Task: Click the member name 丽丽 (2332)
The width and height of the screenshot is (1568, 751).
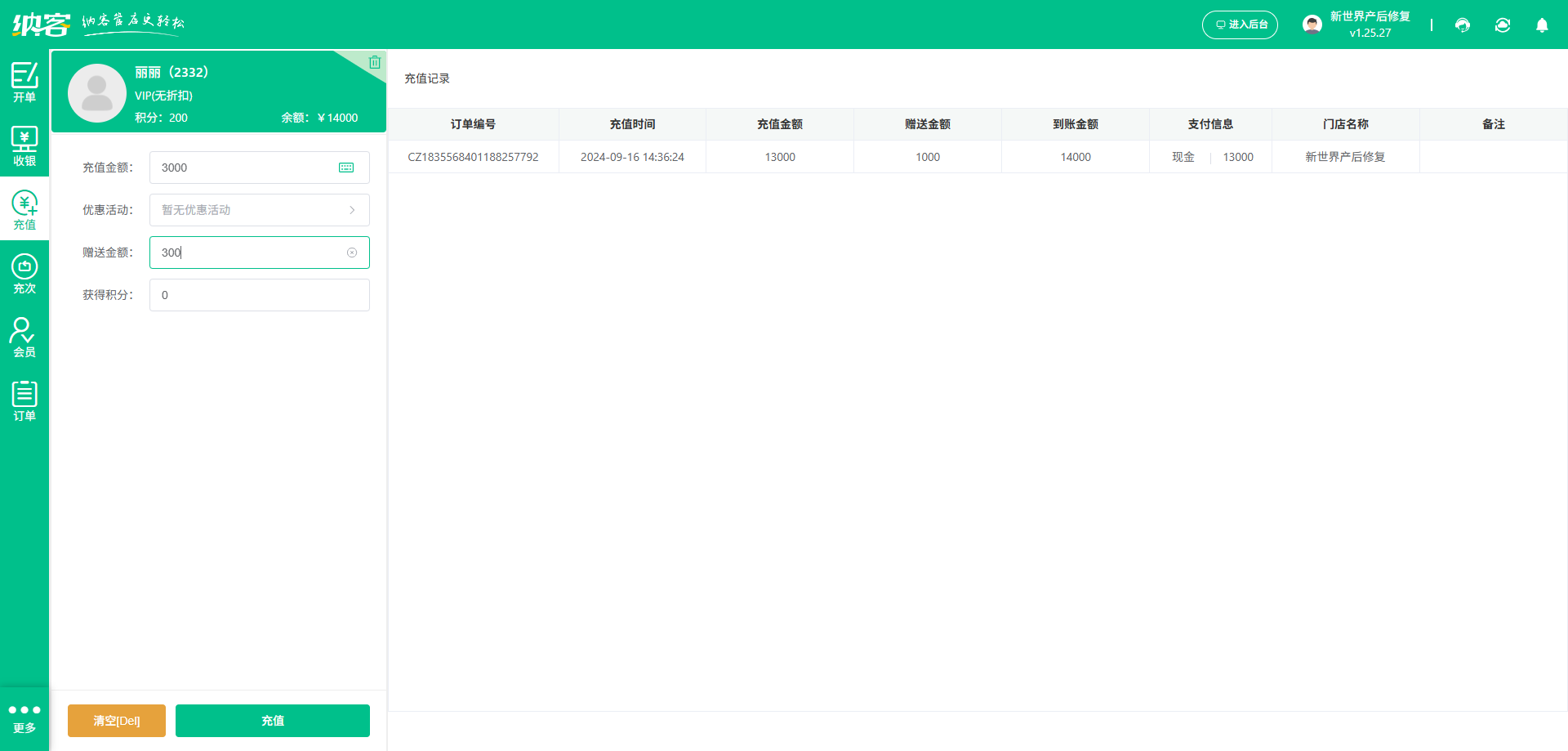Action: pyautogui.click(x=171, y=72)
